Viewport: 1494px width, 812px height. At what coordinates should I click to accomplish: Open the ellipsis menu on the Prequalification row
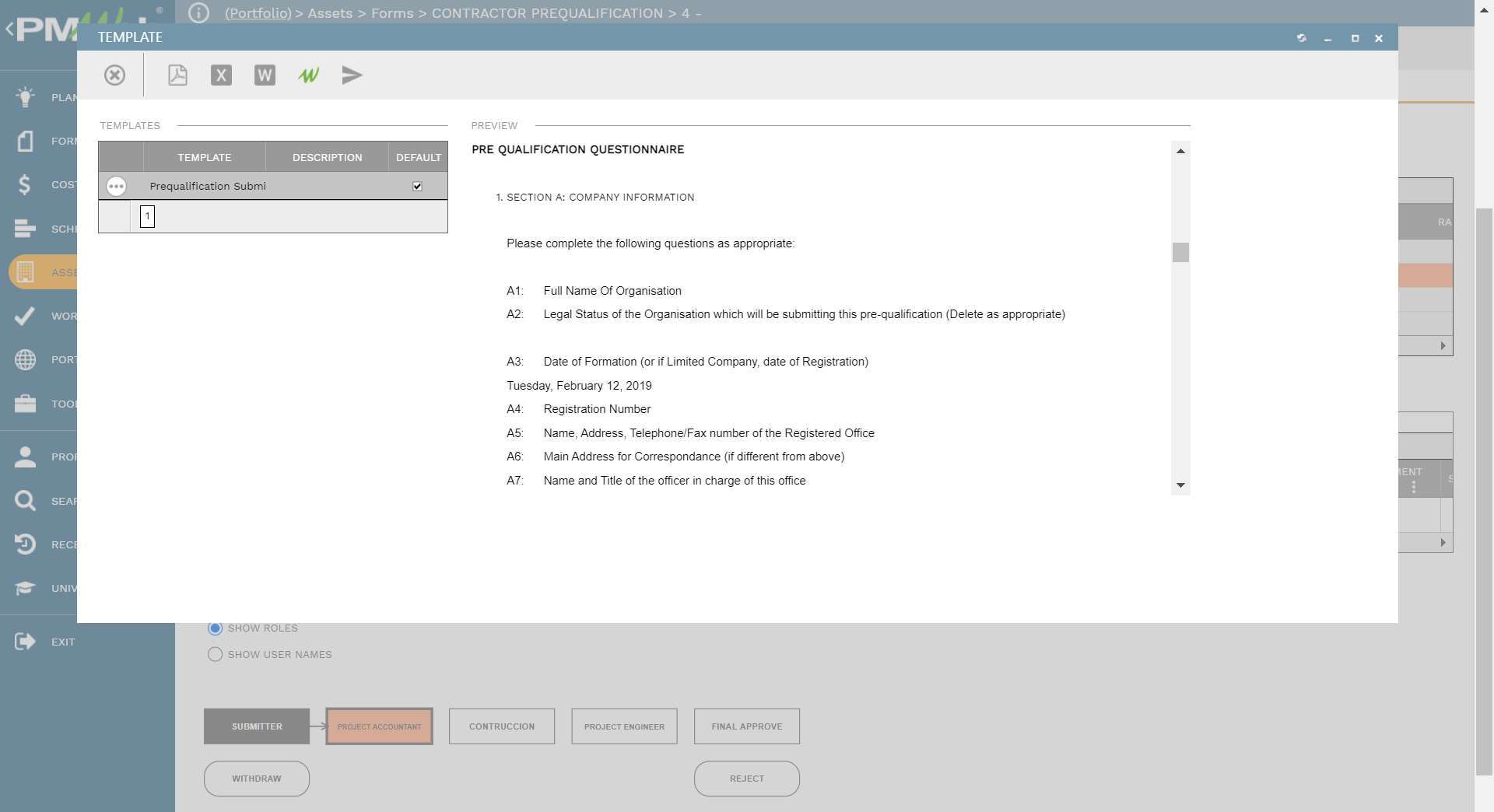(116, 186)
